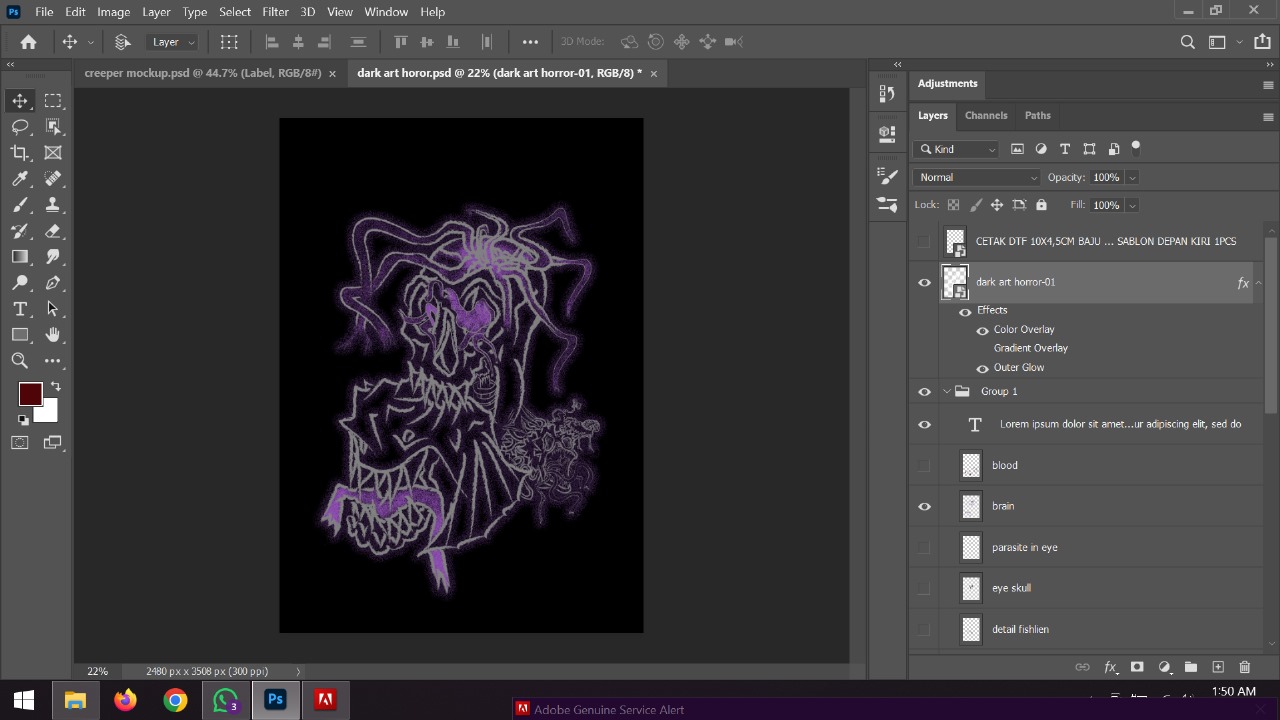The height and width of the screenshot is (720, 1280).
Task: Open the Image menu
Action: click(113, 12)
